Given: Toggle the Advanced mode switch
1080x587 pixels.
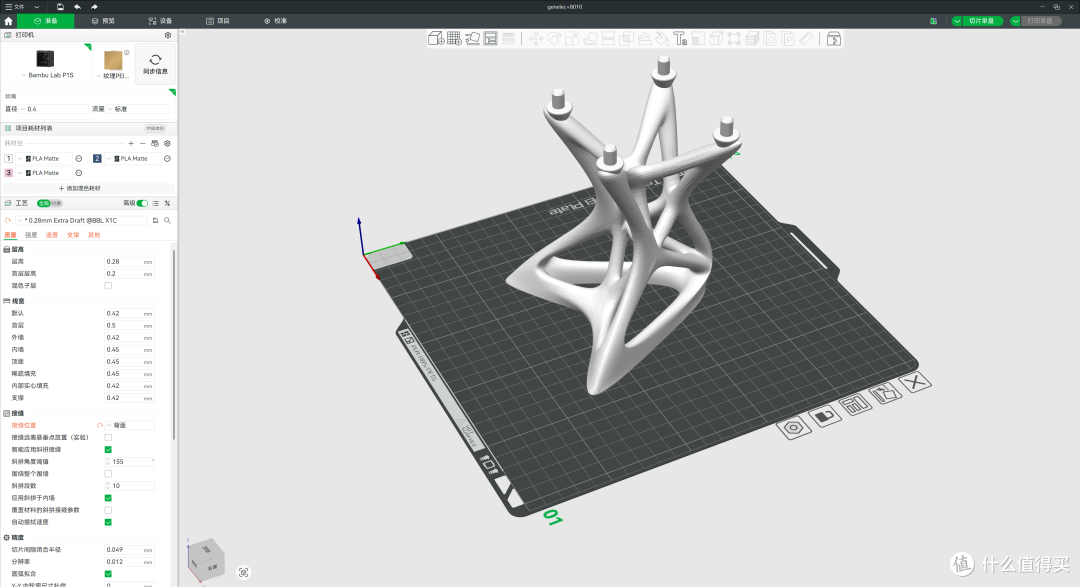Looking at the screenshot, I should tap(142, 203).
